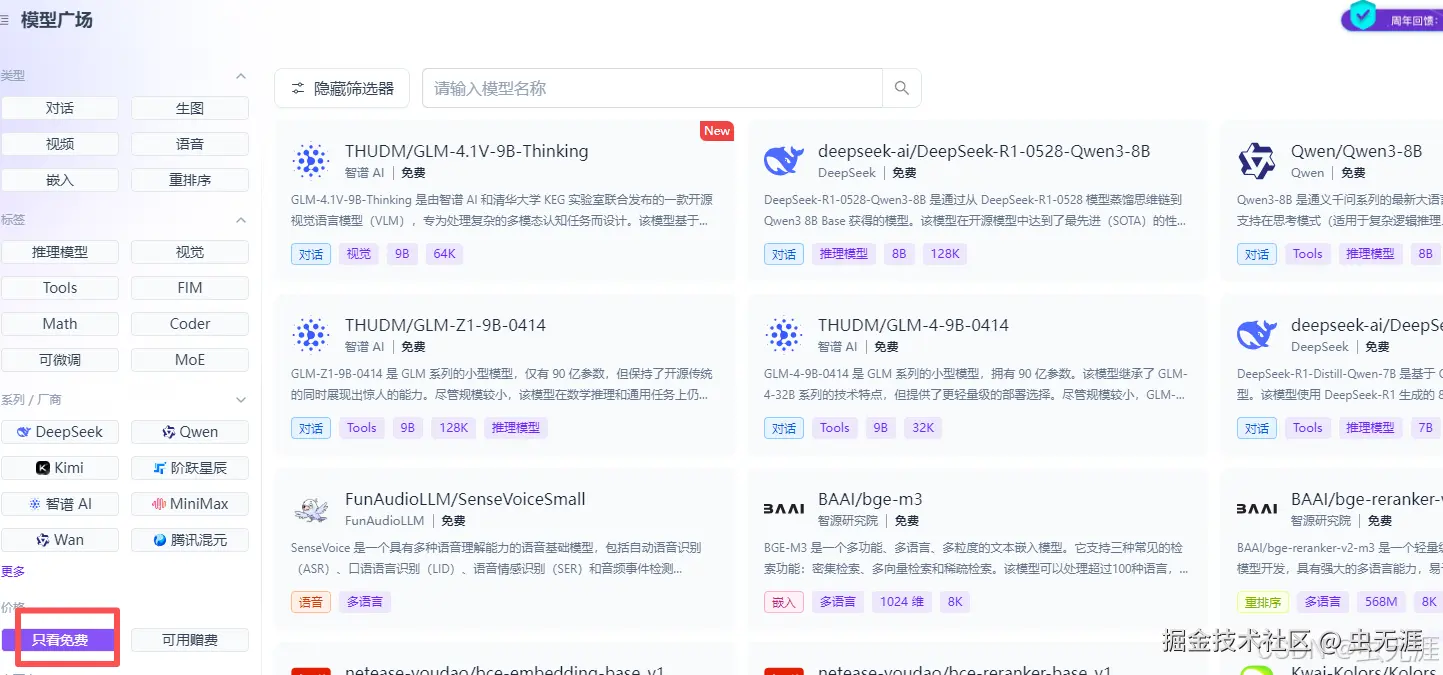Collapse the 类型 filter section
The width and height of the screenshot is (1443, 675).
coord(240,76)
